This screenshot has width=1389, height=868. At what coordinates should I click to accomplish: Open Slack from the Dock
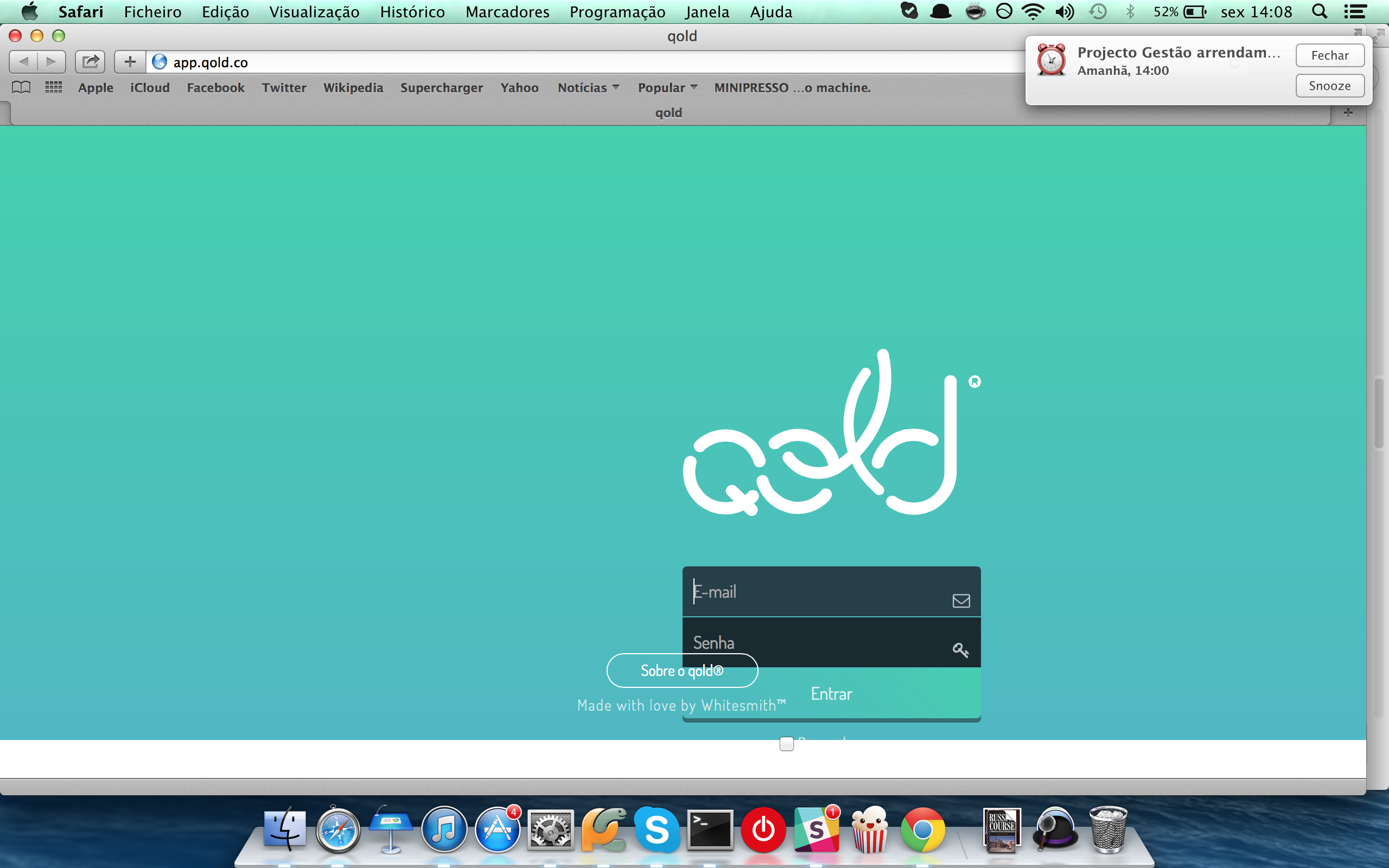pos(816,829)
